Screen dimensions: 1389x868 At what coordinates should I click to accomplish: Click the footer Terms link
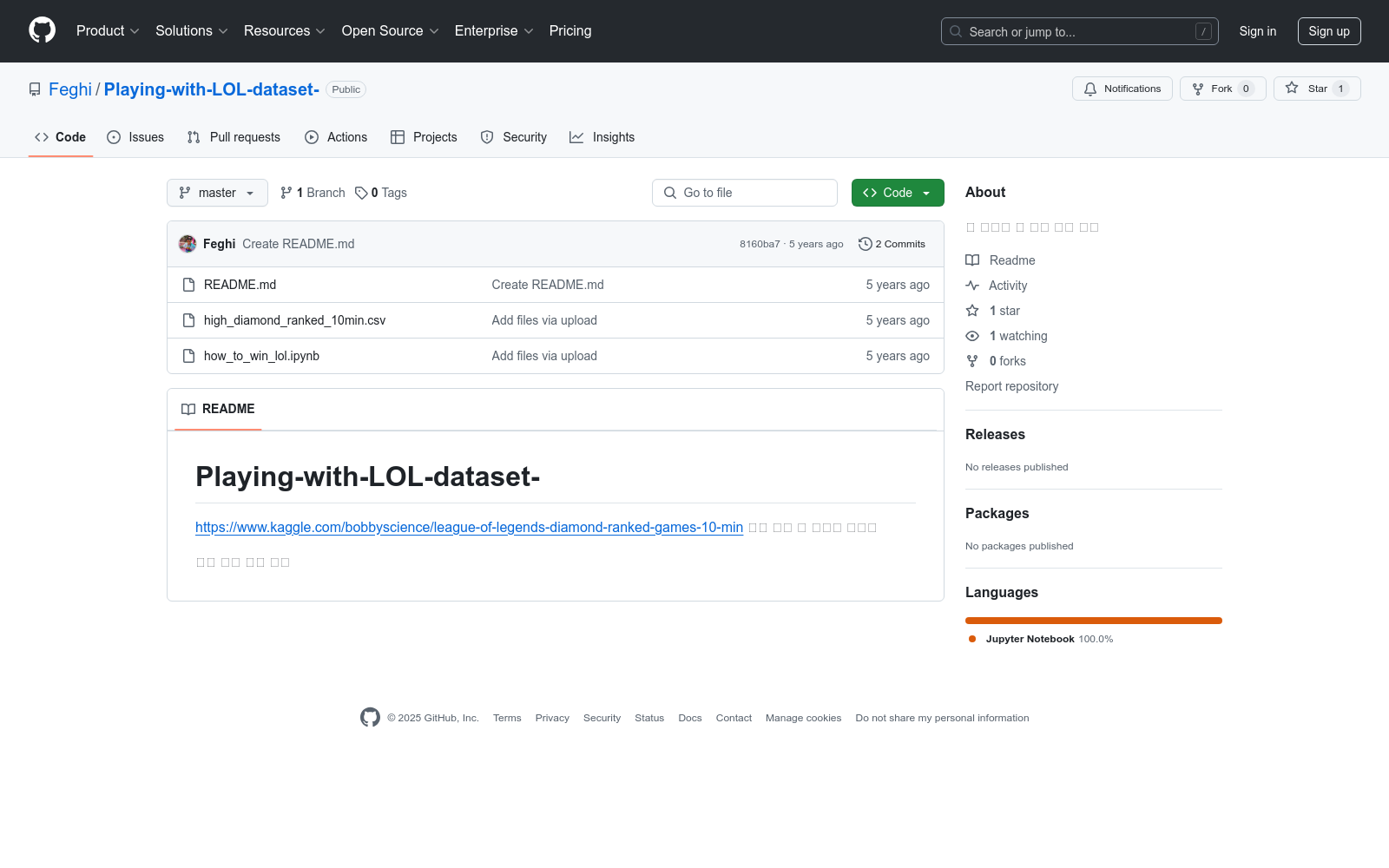pos(507,718)
